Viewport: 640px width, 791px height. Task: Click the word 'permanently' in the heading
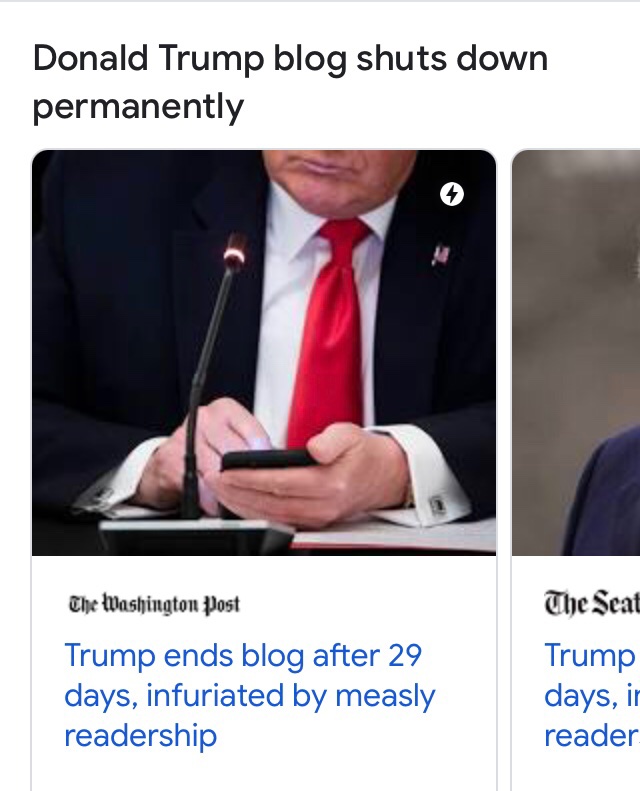(x=138, y=107)
